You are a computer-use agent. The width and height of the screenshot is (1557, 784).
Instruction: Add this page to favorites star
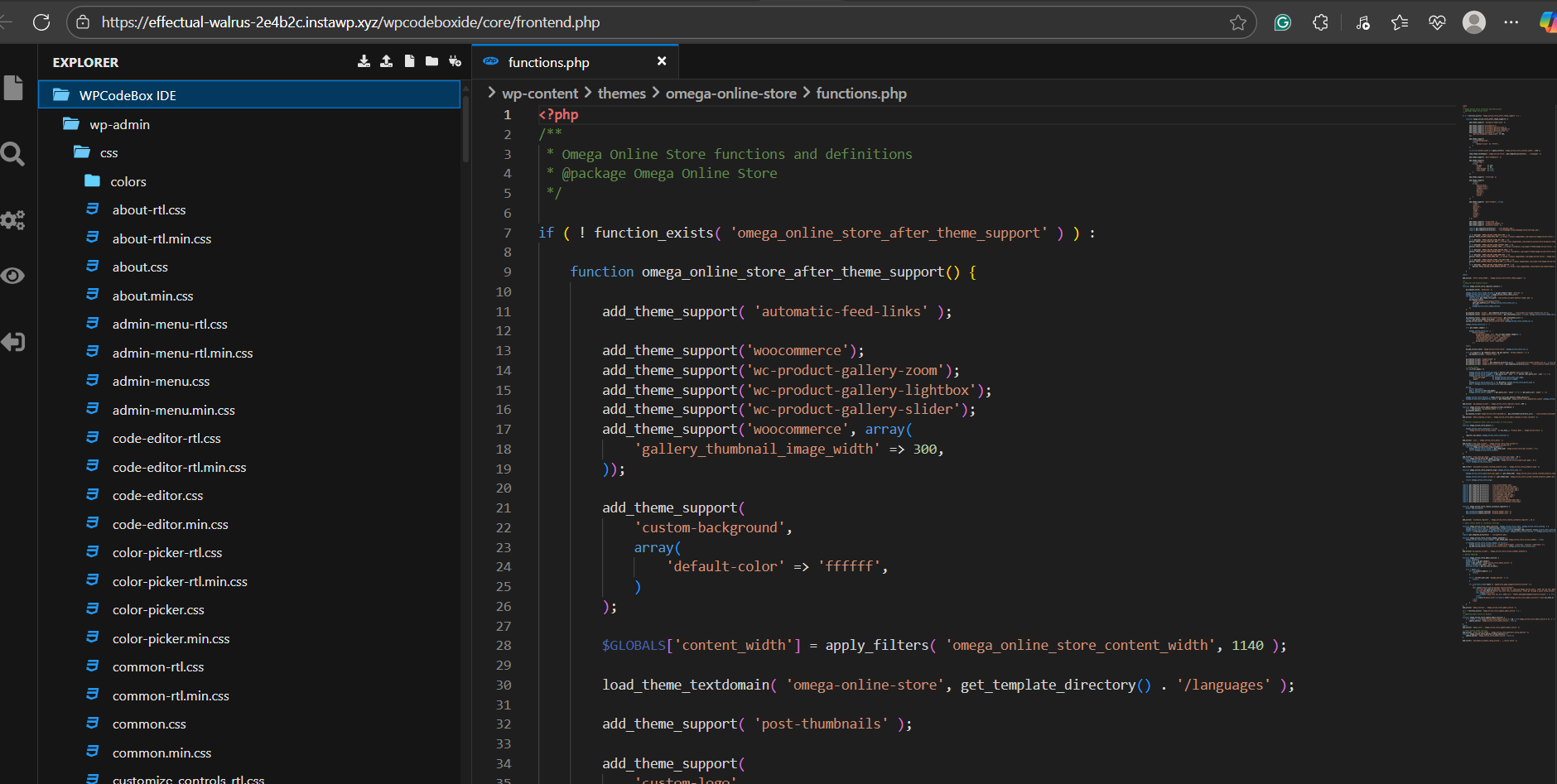tap(1238, 22)
